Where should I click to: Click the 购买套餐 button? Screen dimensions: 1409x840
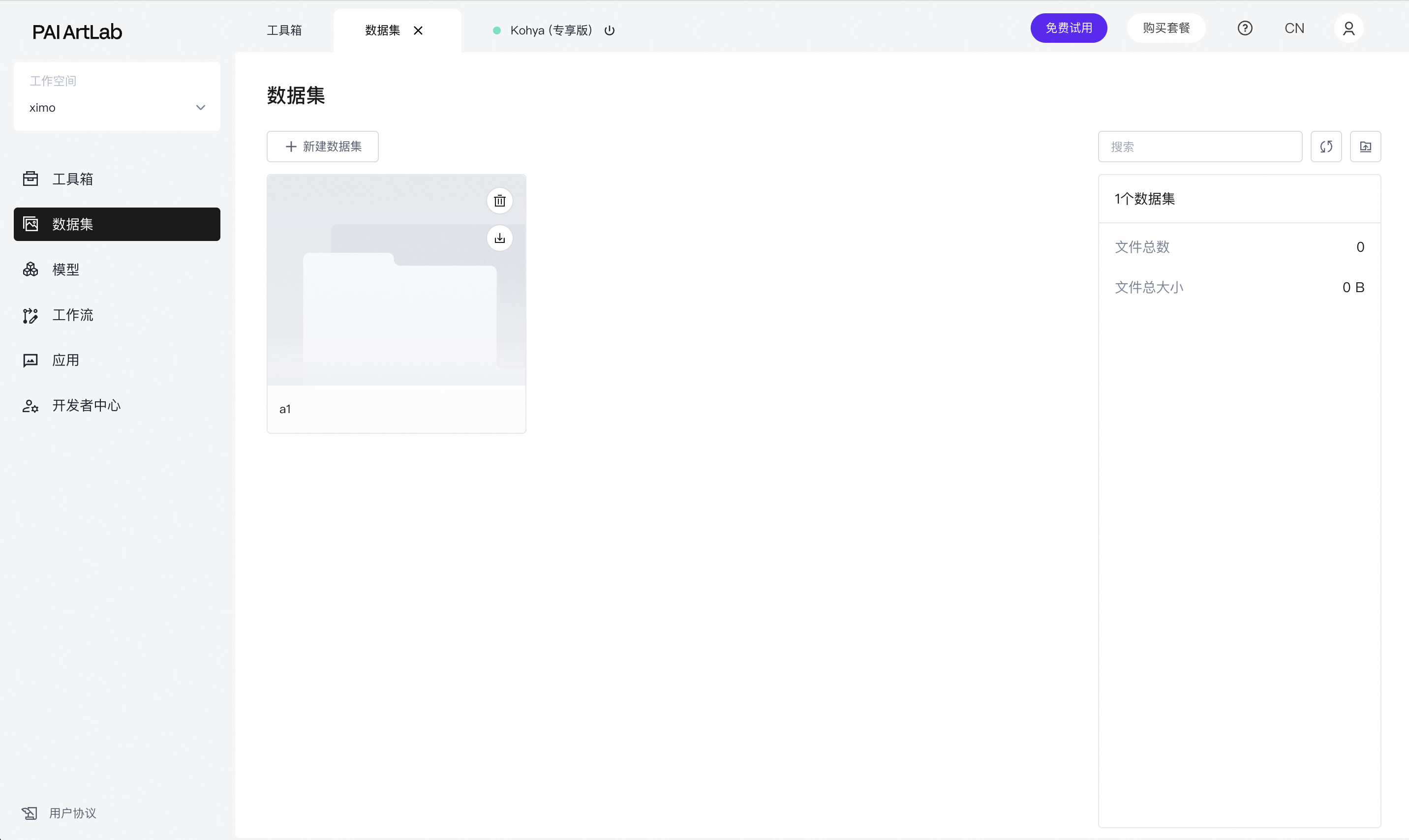(1165, 29)
